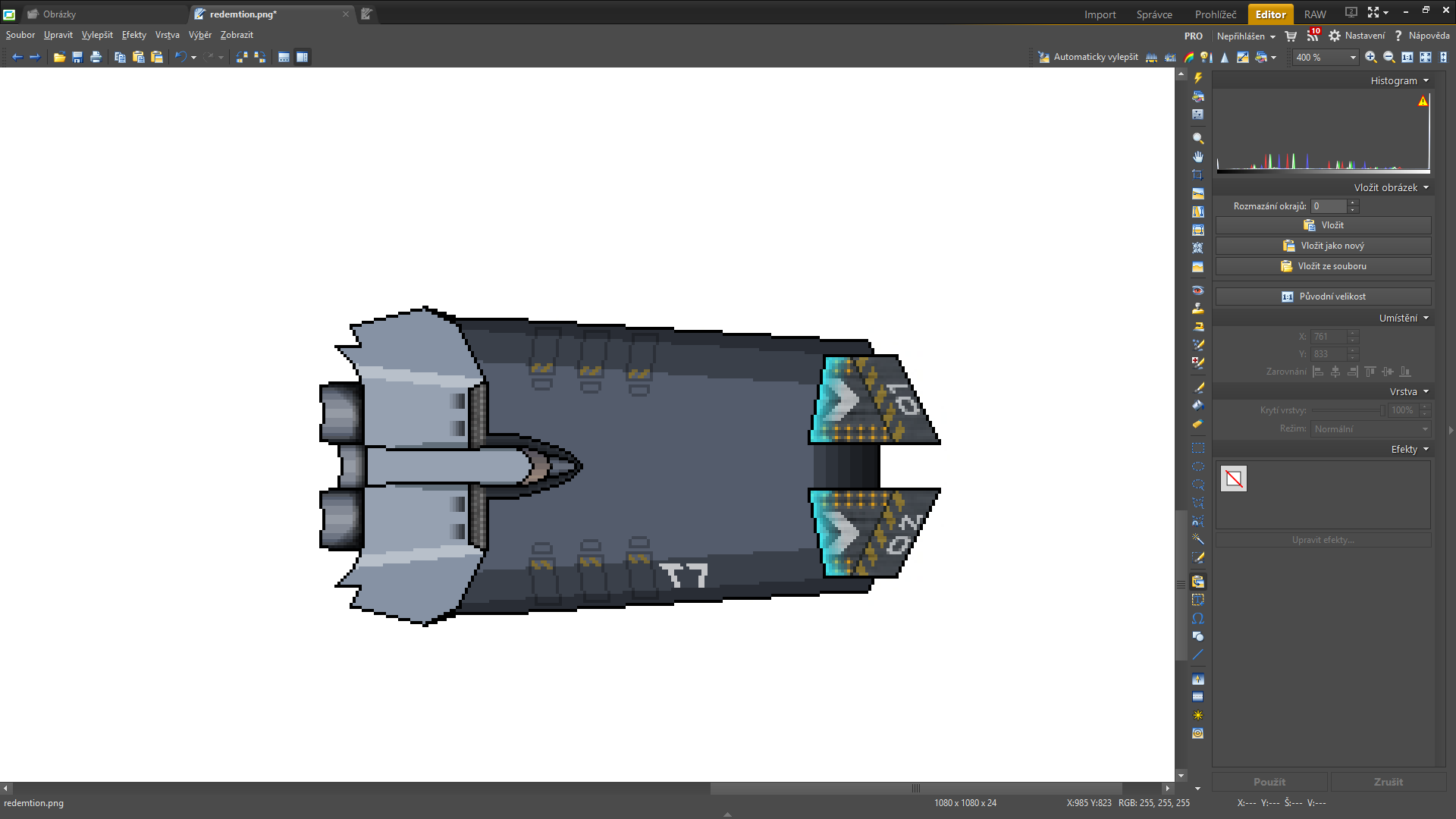Viewport: 1456px width, 819px height.
Task: Select the Crop tool
Action: [x=1198, y=175]
